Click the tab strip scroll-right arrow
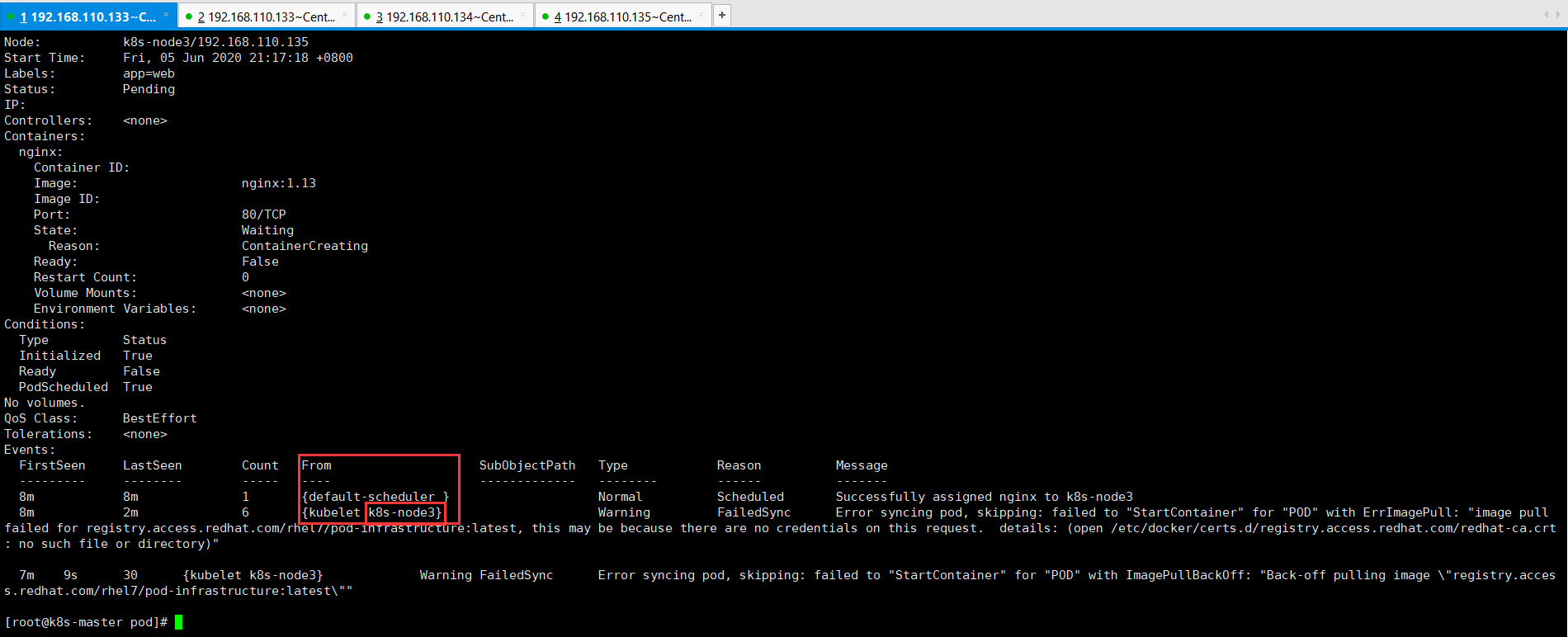1568x637 pixels. tap(1558, 15)
